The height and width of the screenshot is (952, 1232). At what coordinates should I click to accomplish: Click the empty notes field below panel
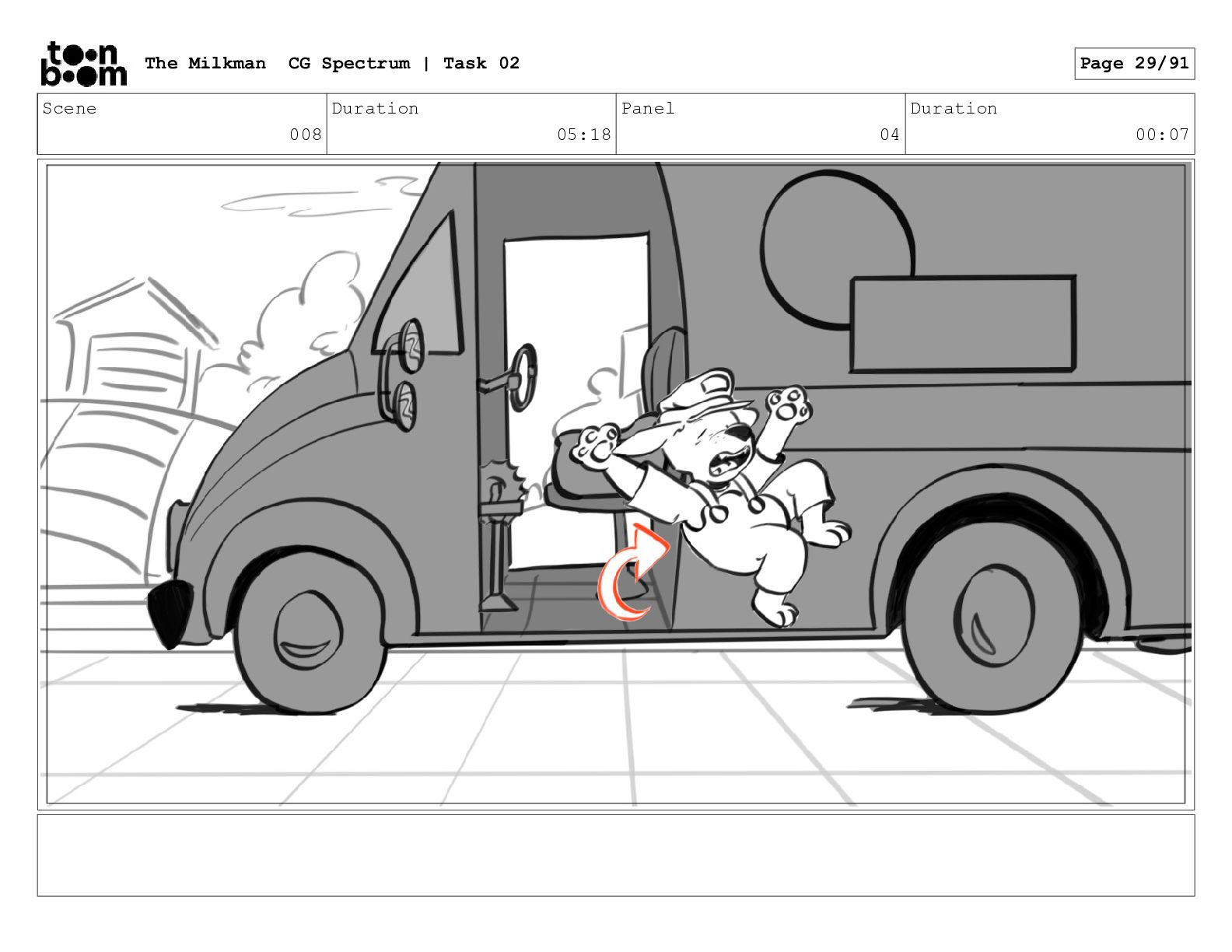tap(616, 855)
